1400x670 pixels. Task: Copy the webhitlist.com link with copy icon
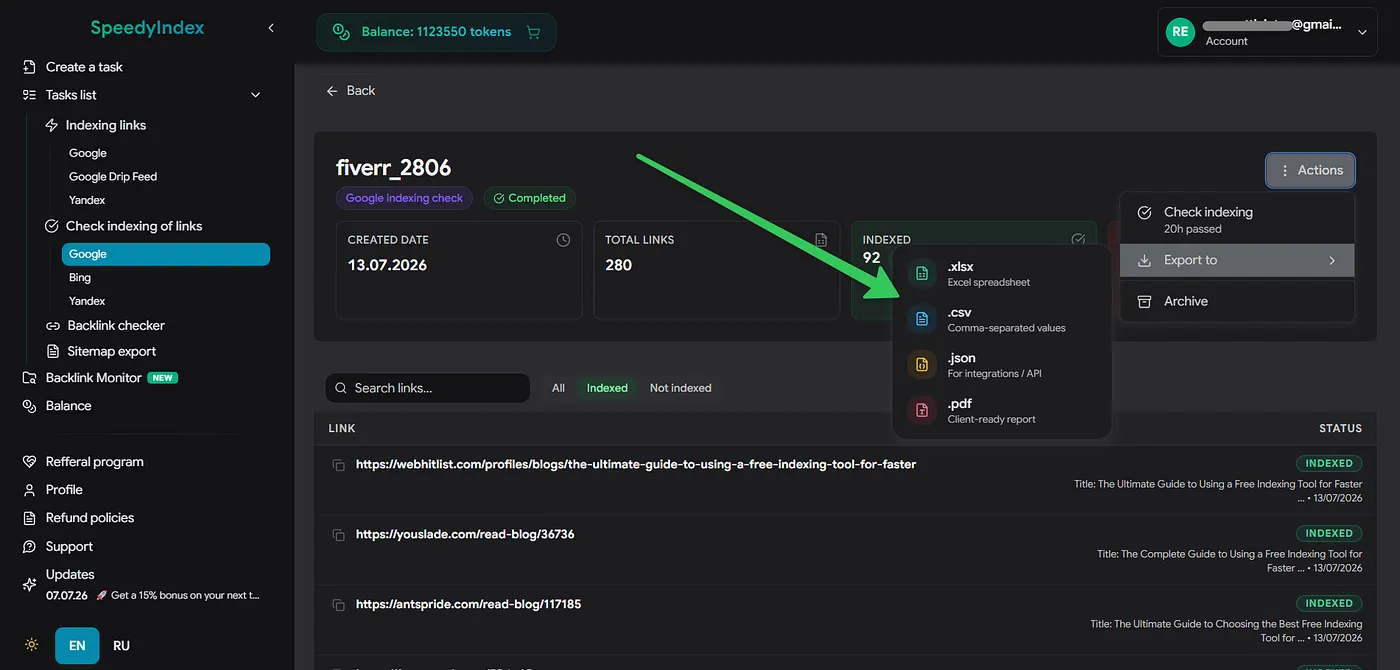click(338, 465)
